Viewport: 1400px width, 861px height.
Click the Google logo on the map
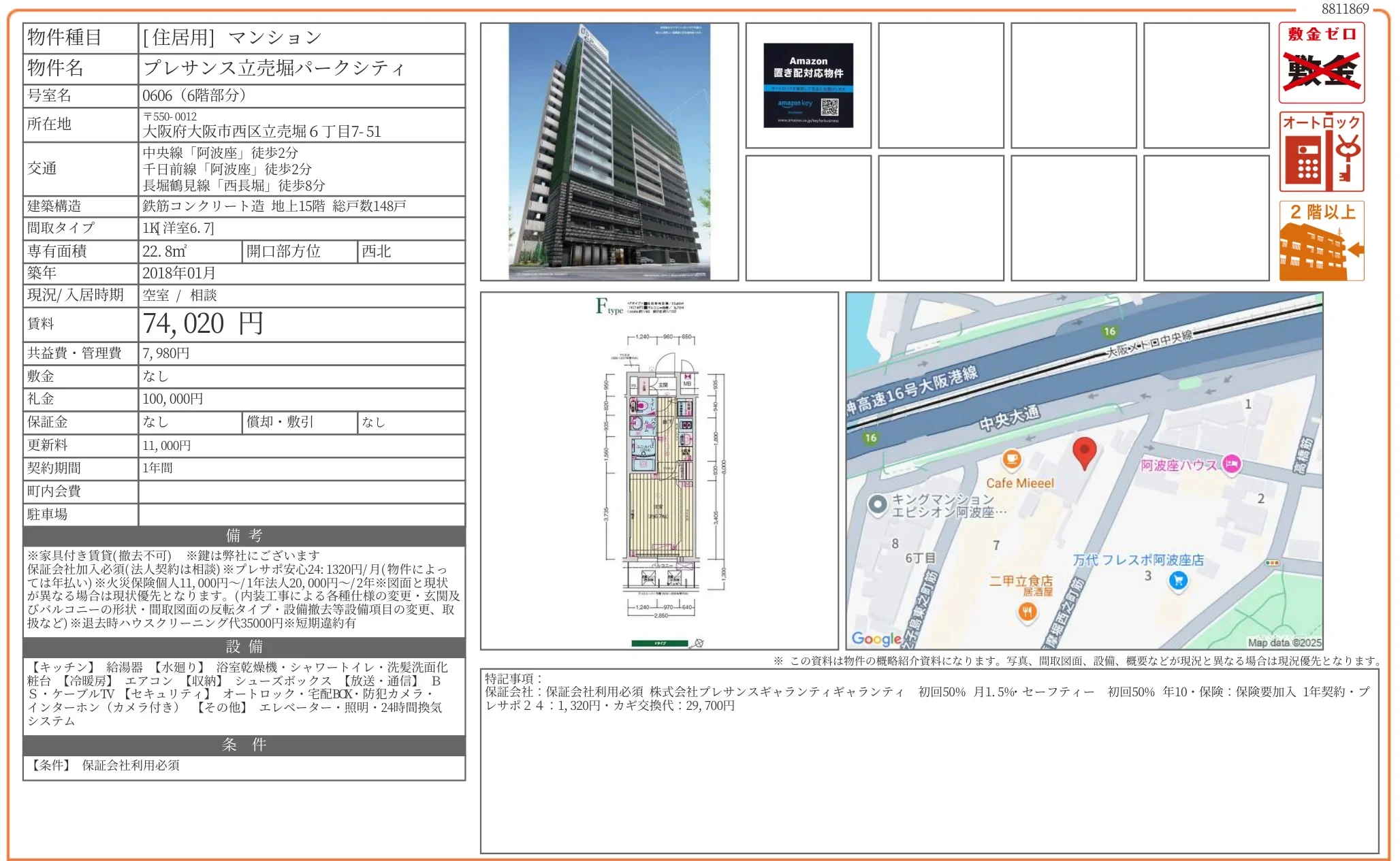(876, 638)
